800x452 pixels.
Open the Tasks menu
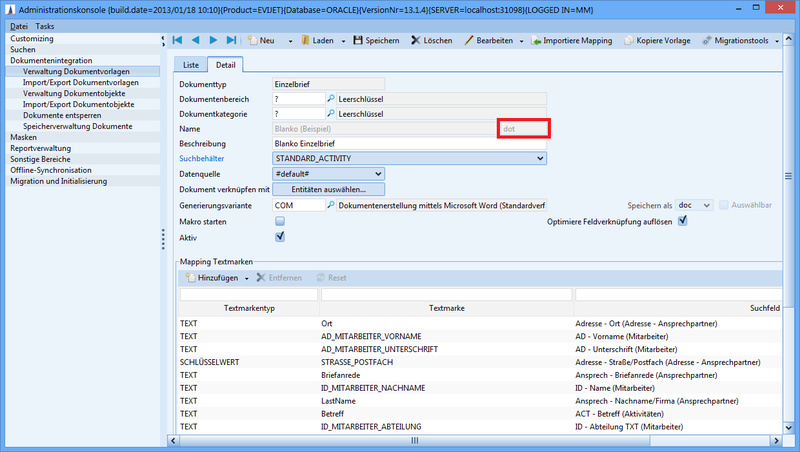pos(46,25)
